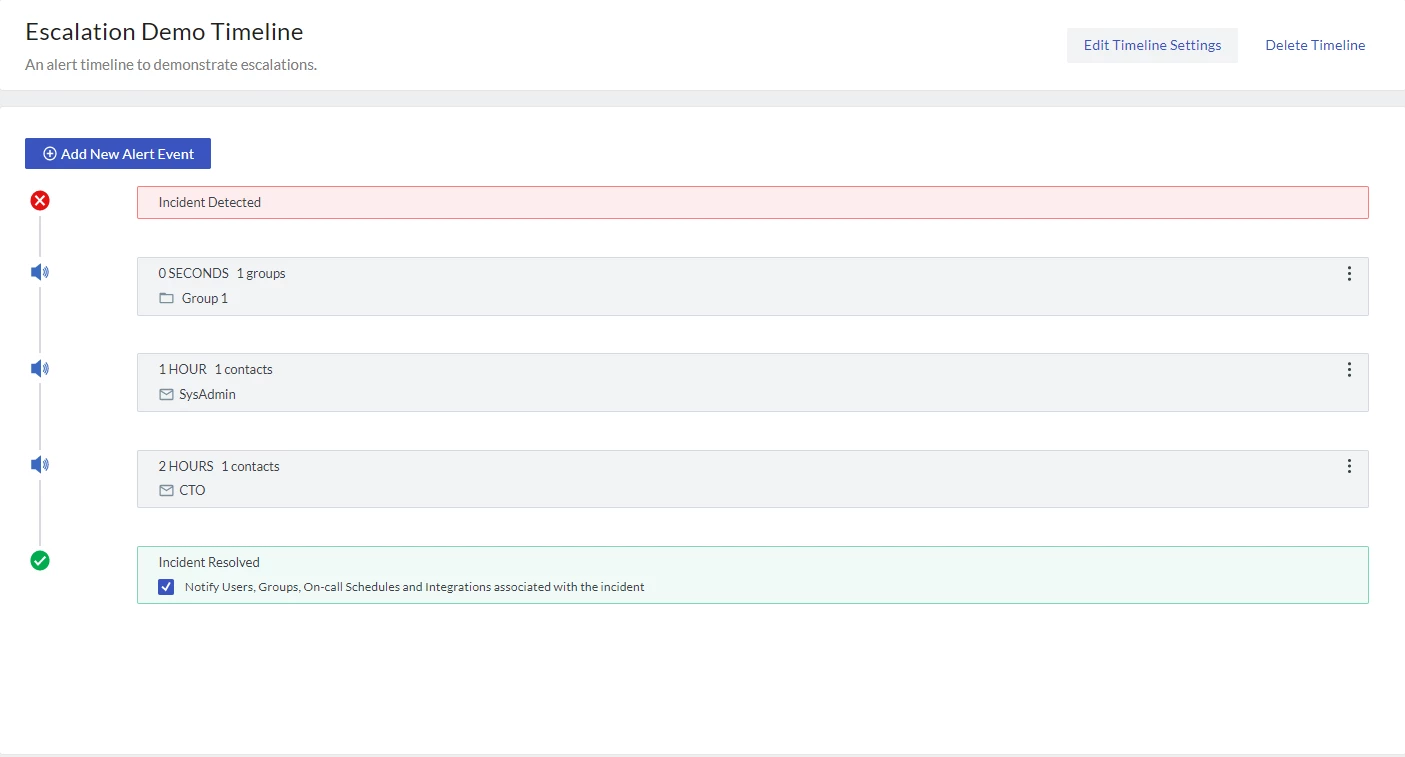The image size is (1405, 757).
Task: Click the 2 HOURS delay label
Action: [186, 466]
